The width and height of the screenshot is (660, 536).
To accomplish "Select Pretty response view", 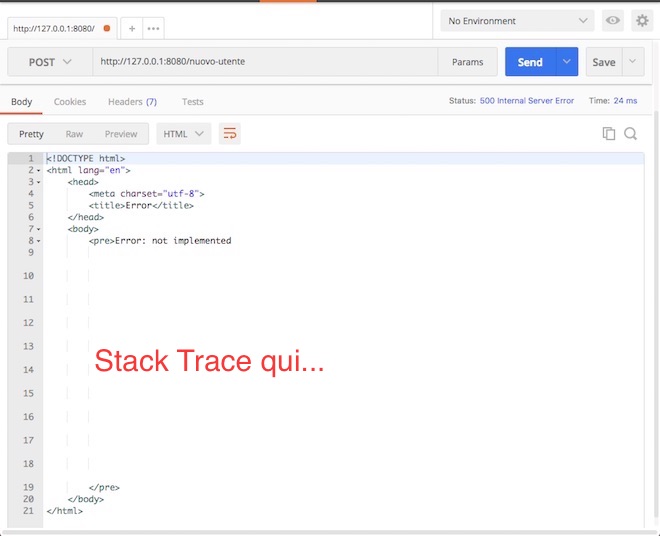I will pyautogui.click(x=31, y=134).
